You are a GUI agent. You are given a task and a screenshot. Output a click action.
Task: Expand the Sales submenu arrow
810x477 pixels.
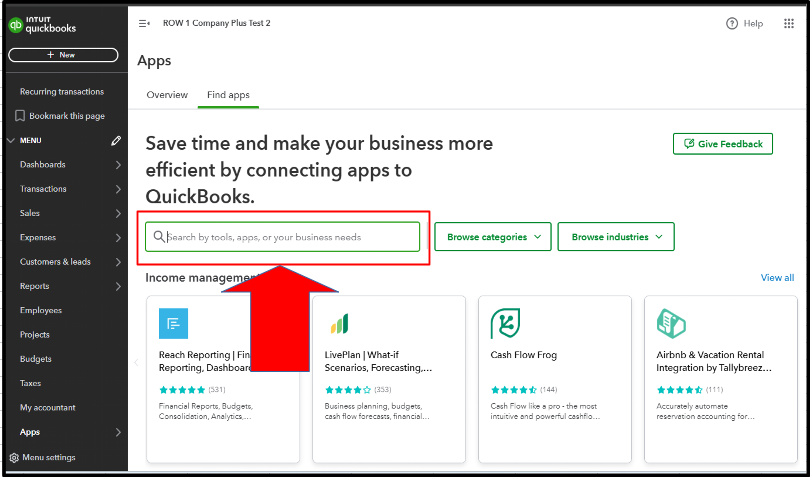click(118, 213)
